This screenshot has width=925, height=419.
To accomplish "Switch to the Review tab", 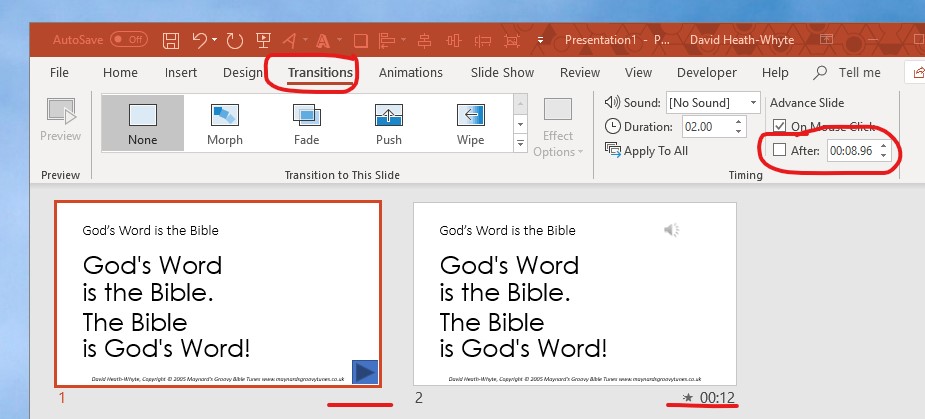I will (580, 73).
